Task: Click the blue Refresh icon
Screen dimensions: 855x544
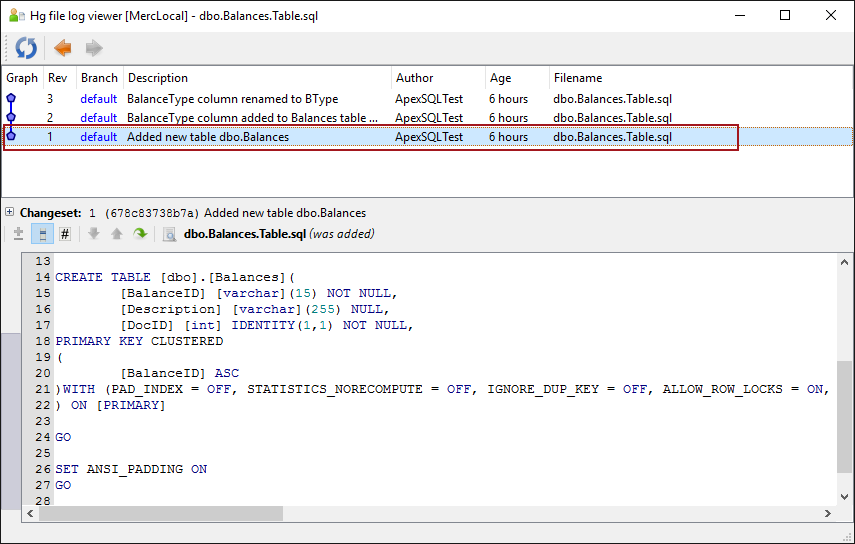Action: [26, 48]
